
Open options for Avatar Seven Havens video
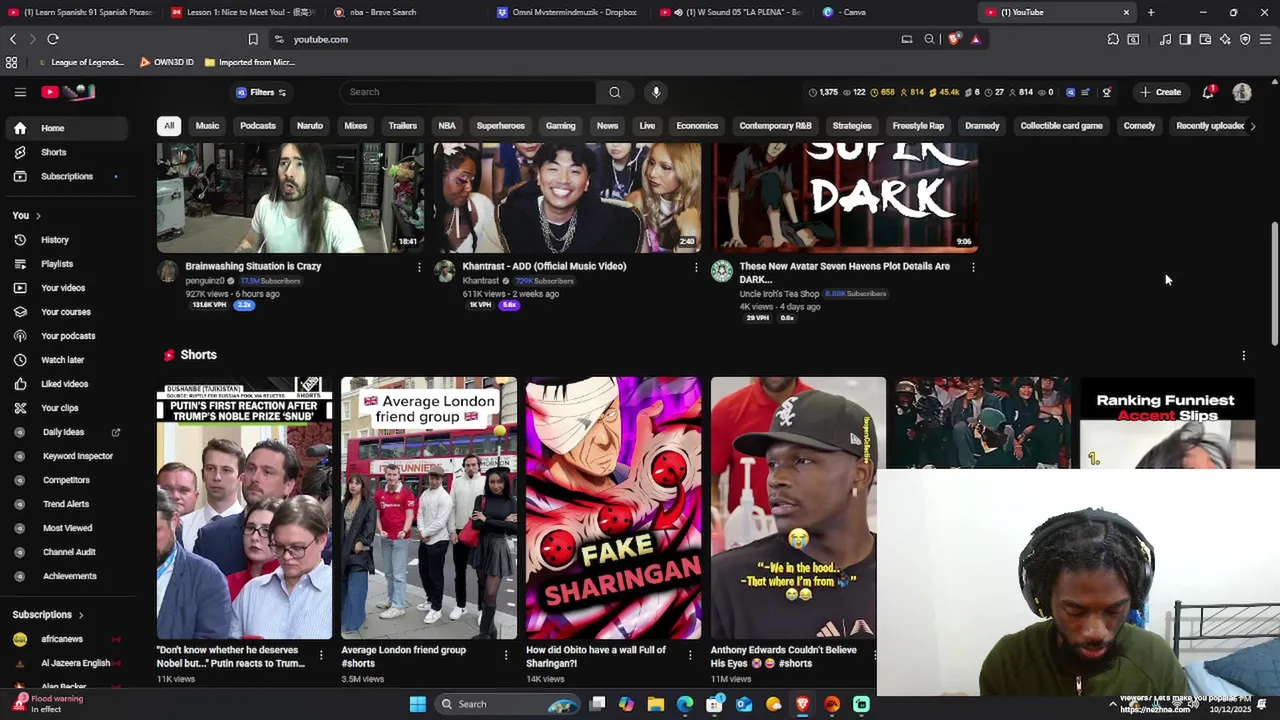(x=973, y=267)
